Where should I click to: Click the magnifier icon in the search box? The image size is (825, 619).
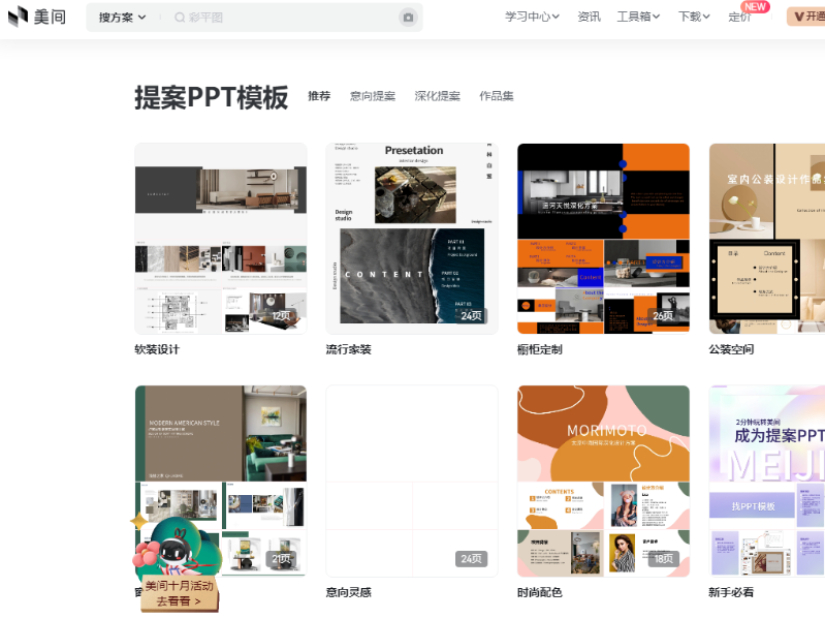pos(180,18)
